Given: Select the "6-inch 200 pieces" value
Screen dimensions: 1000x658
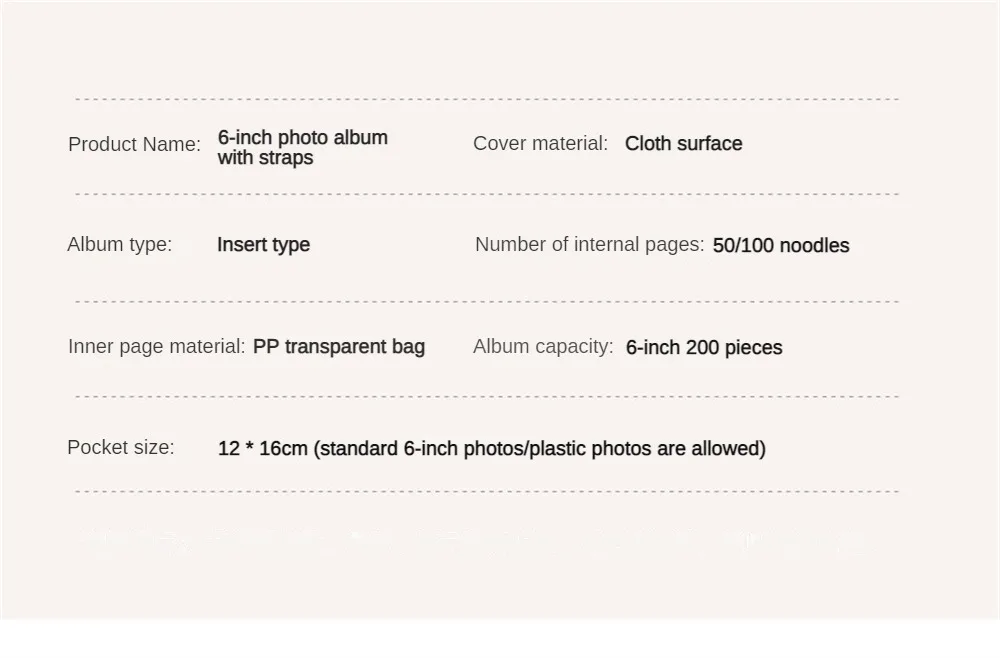Looking at the screenshot, I should point(703,347).
